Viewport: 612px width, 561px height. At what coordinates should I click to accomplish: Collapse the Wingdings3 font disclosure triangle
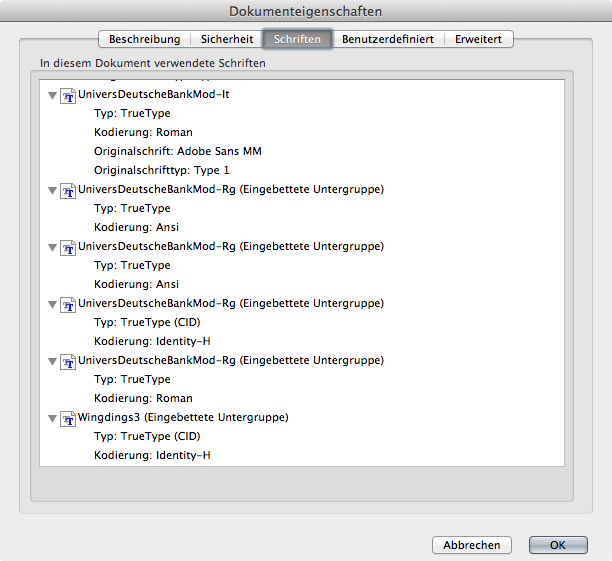point(52,419)
